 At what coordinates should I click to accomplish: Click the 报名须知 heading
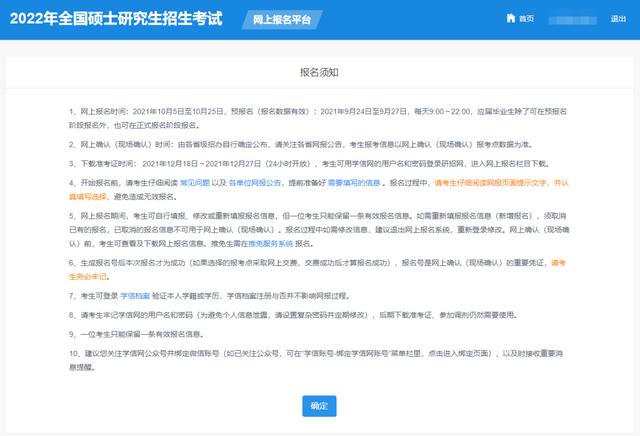point(319,72)
